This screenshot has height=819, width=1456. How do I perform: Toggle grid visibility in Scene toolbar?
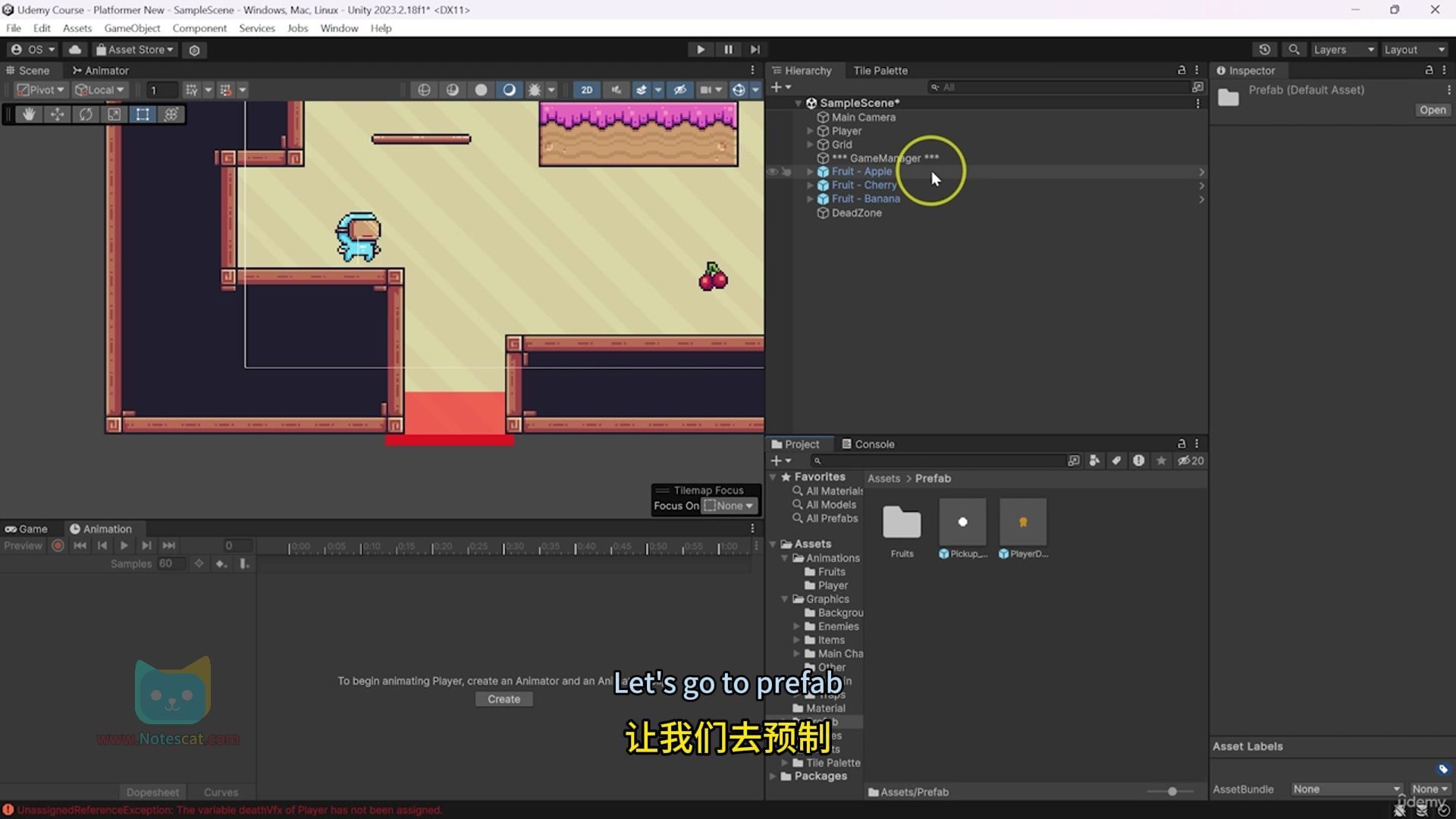click(x=191, y=89)
